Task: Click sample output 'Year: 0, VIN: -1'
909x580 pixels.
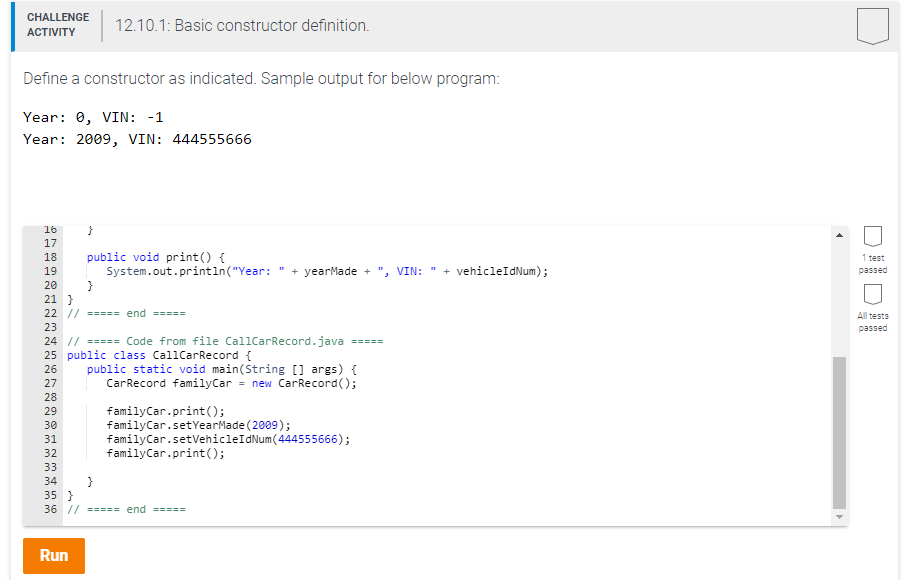Action: (93, 117)
